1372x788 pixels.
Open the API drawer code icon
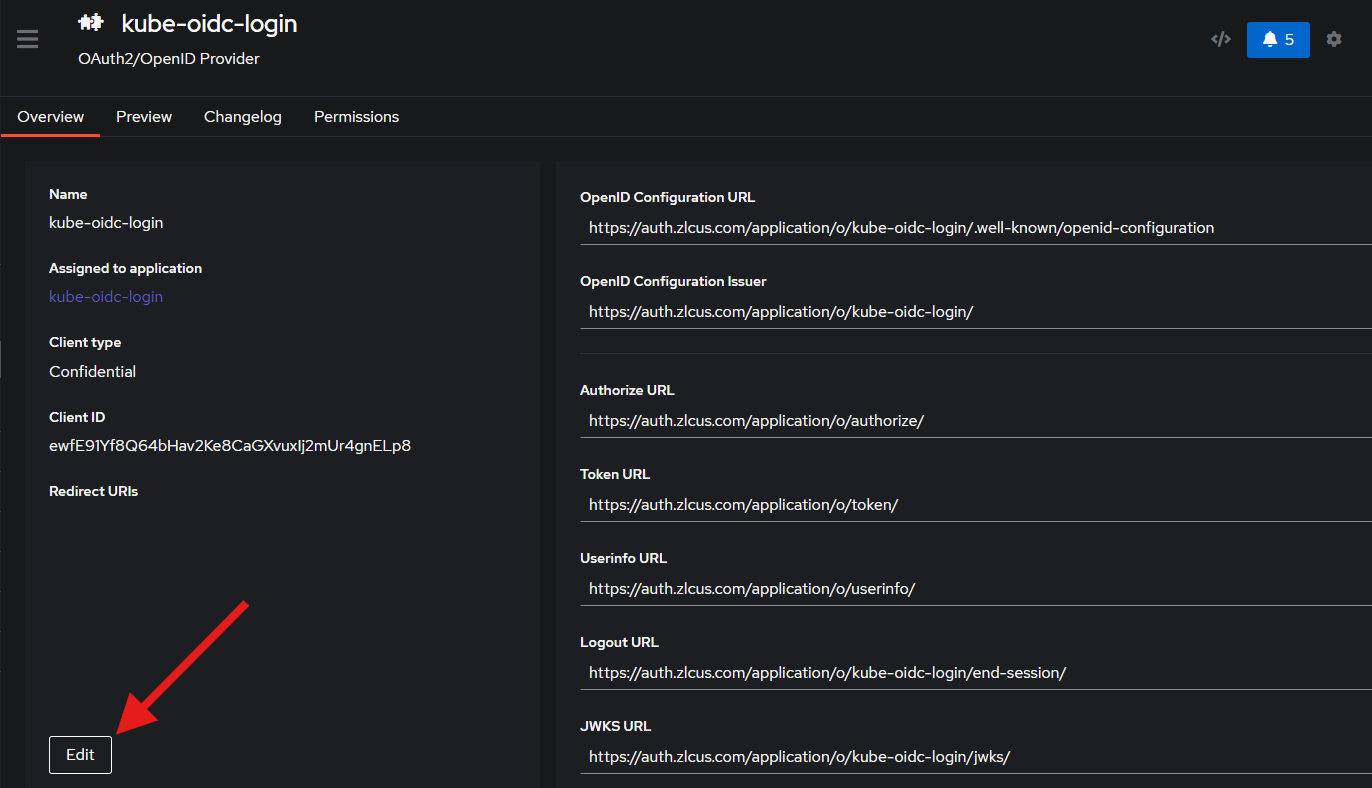[1220, 39]
